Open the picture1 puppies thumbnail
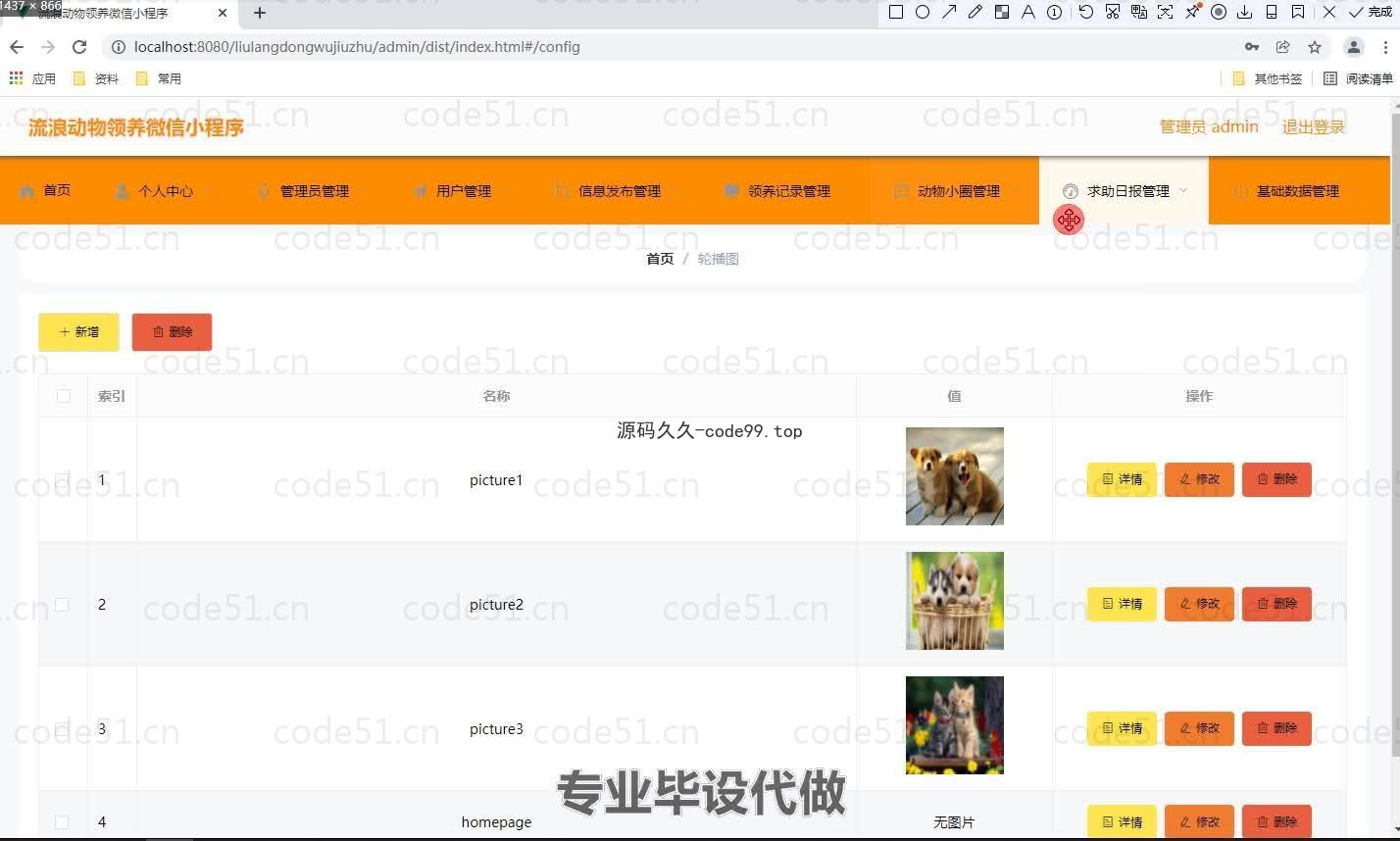Viewport: 1400px width, 841px height. (x=955, y=476)
